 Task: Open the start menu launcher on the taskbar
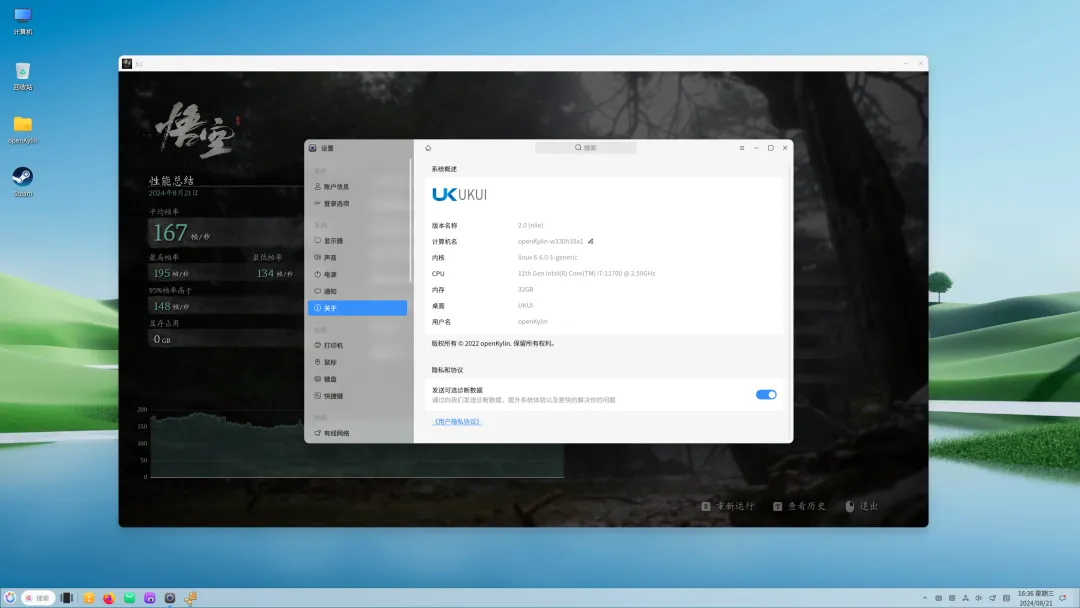click(x=10, y=598)
